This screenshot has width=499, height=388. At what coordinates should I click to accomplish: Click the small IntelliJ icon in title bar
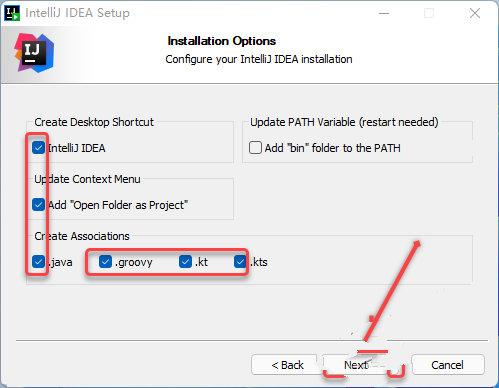click(12, 13)
